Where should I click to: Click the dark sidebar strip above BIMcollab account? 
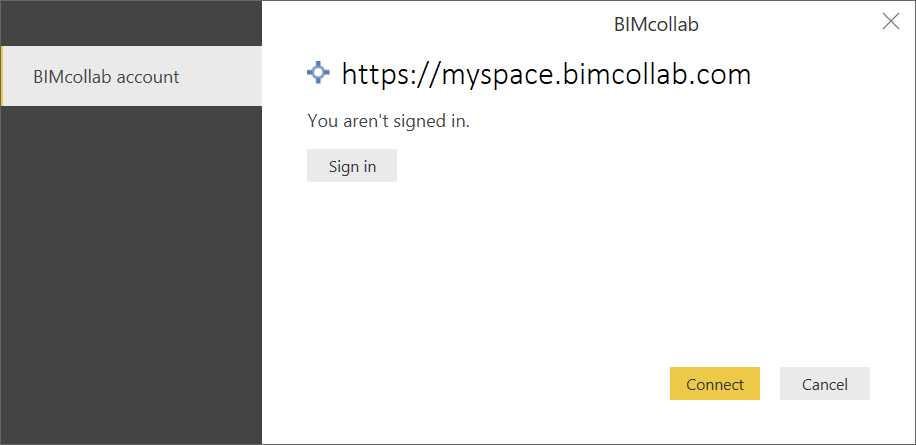[131, 23]
